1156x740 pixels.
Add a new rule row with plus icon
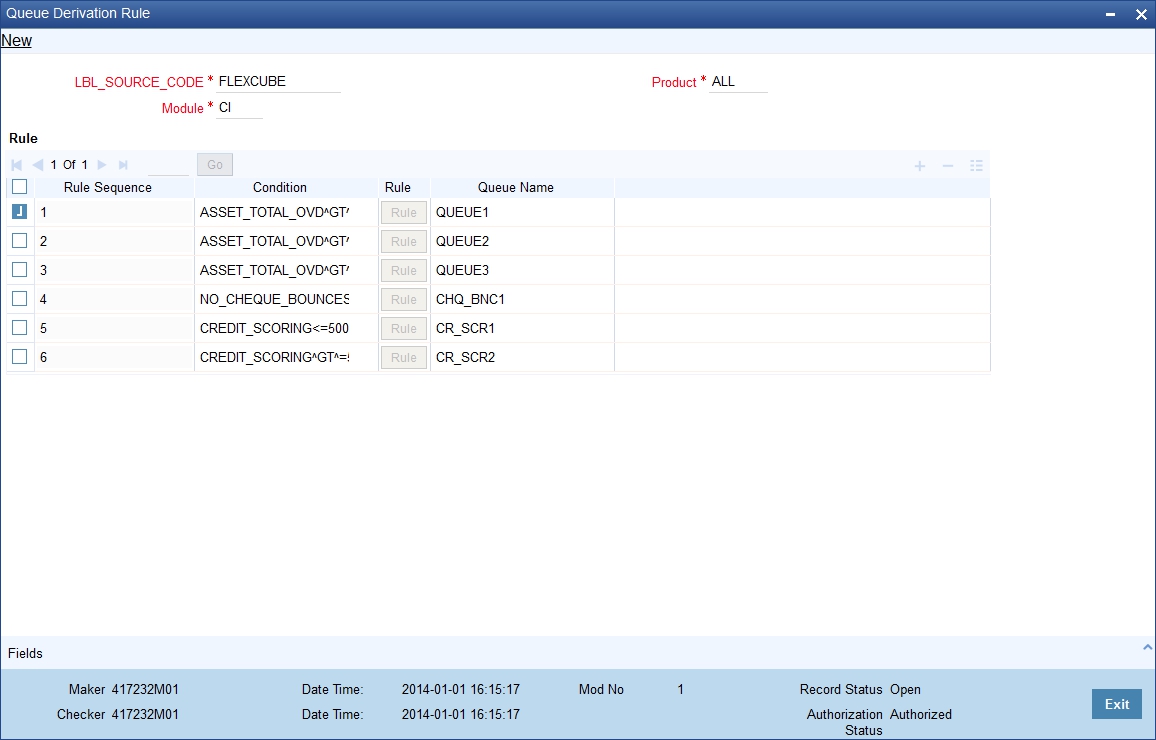pyautogui.click(x=920, y=166)
